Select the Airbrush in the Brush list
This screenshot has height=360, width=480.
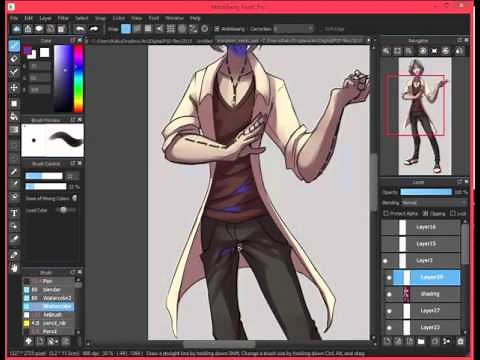coord(49,315)
